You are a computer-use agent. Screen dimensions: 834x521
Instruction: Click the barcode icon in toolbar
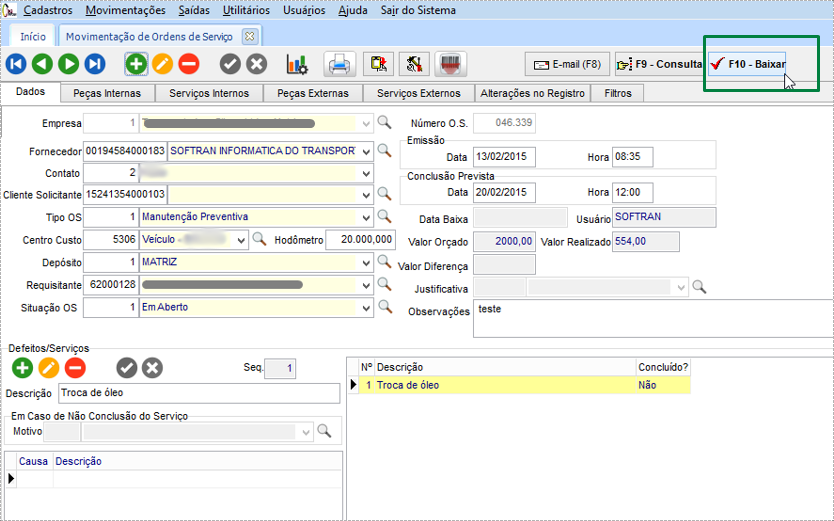pyautogui.click(x=449, y=64)
